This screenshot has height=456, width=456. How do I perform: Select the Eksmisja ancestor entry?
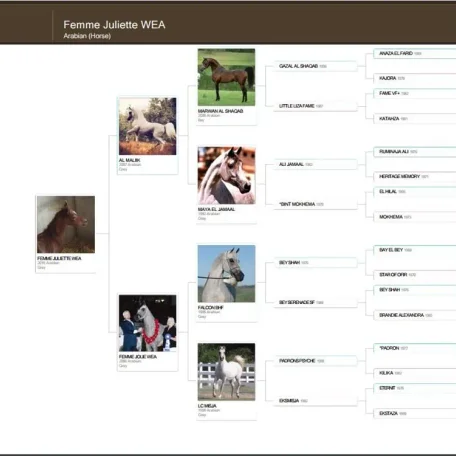click(315, 401)
